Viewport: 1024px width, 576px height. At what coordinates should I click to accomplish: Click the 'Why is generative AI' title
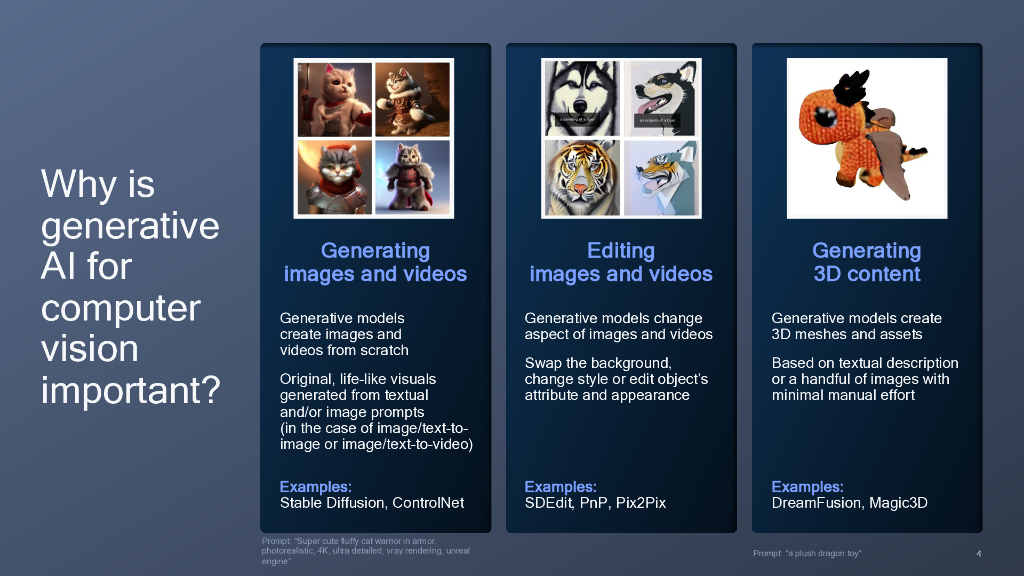(x=131, y=287)
